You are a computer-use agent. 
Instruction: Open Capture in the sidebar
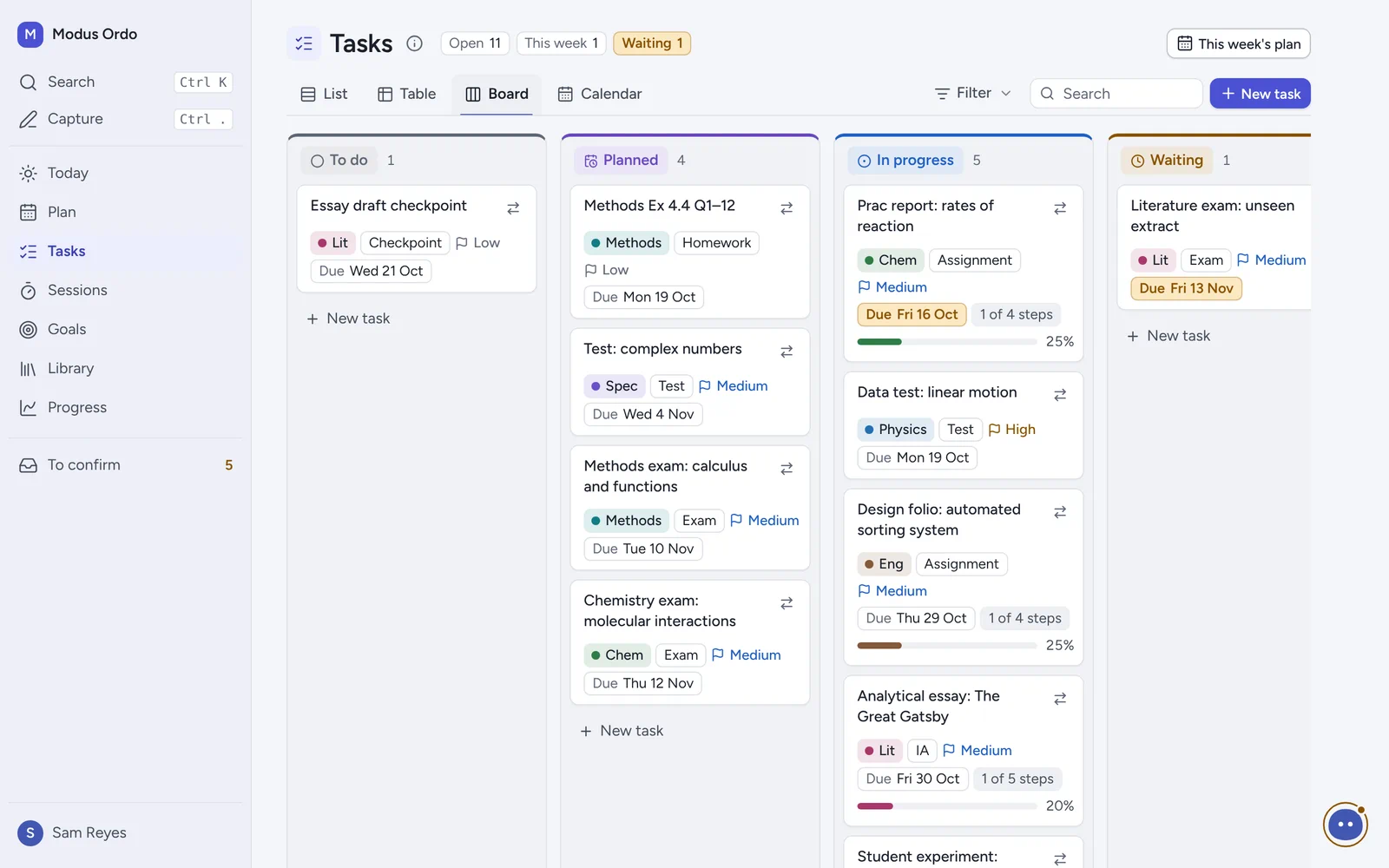coord(126,119)
